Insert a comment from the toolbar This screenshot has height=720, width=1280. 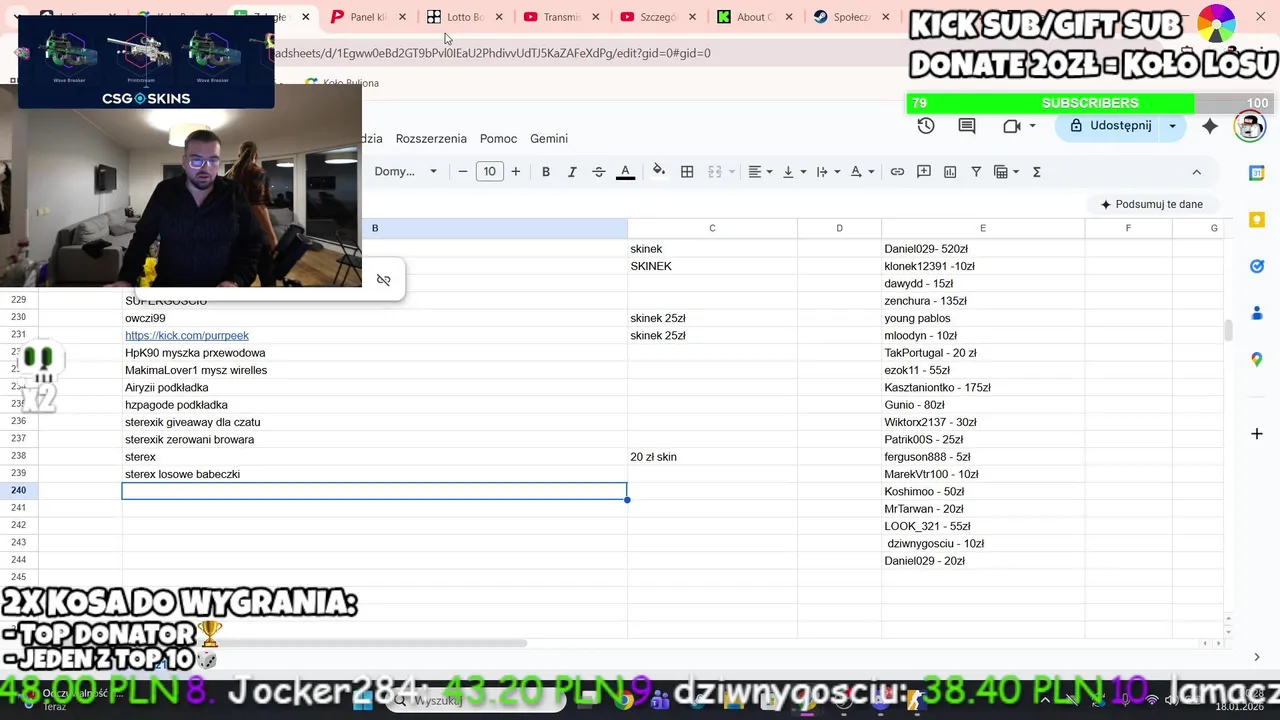(924, 172)
